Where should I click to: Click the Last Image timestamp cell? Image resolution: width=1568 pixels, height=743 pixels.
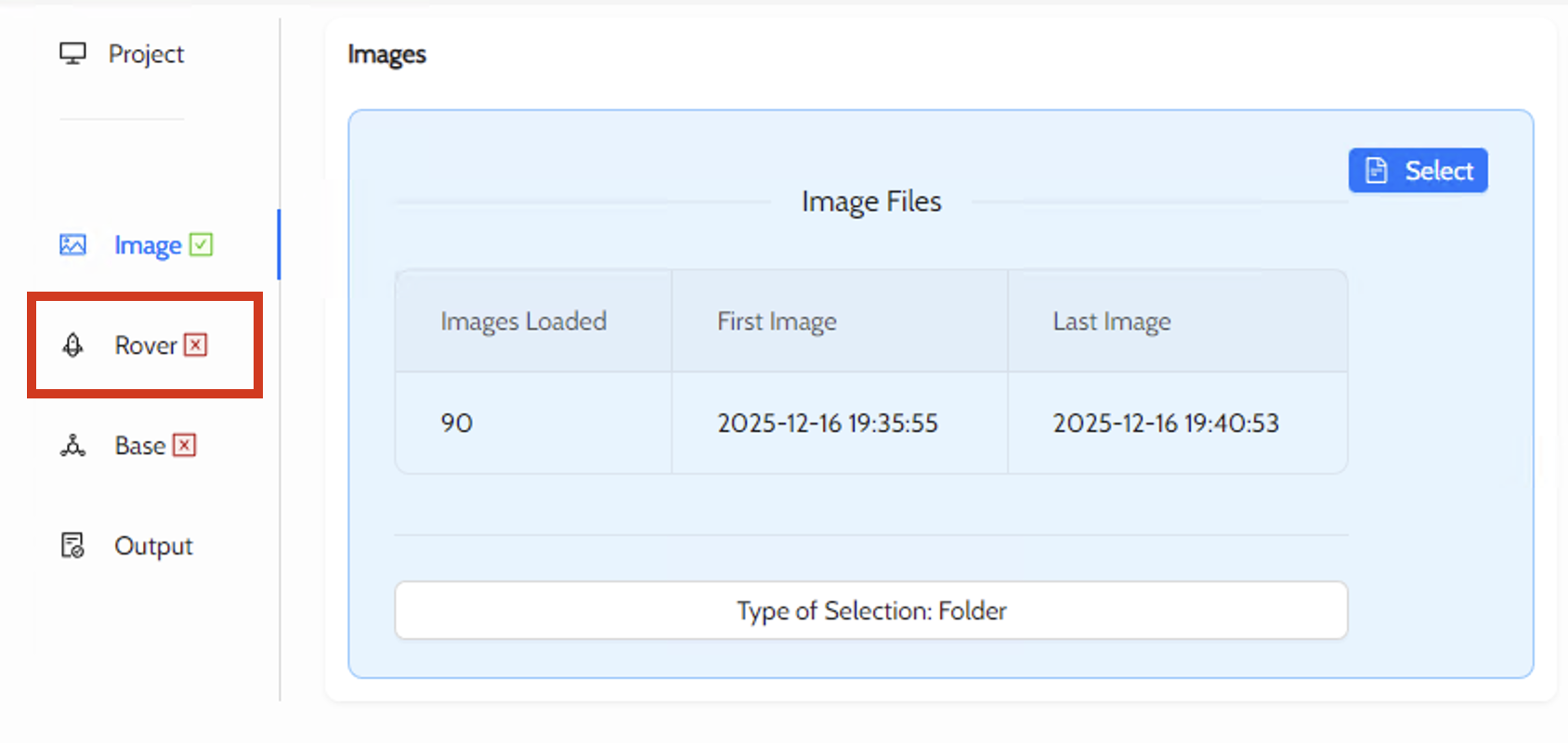click(1165, 424)
